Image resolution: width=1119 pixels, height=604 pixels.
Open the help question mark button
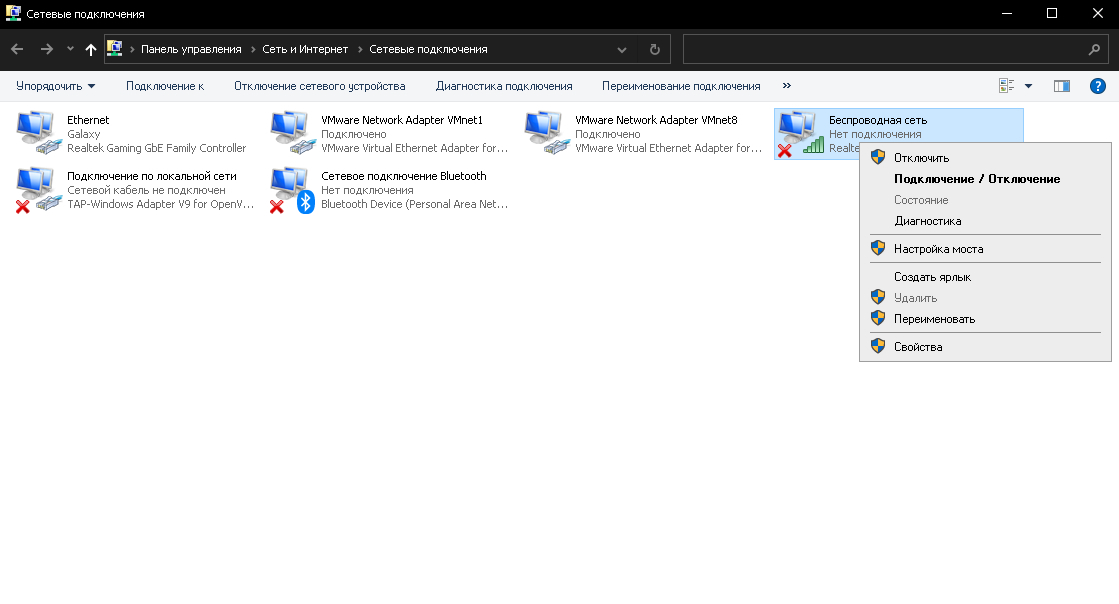[x=1098, y=86]
